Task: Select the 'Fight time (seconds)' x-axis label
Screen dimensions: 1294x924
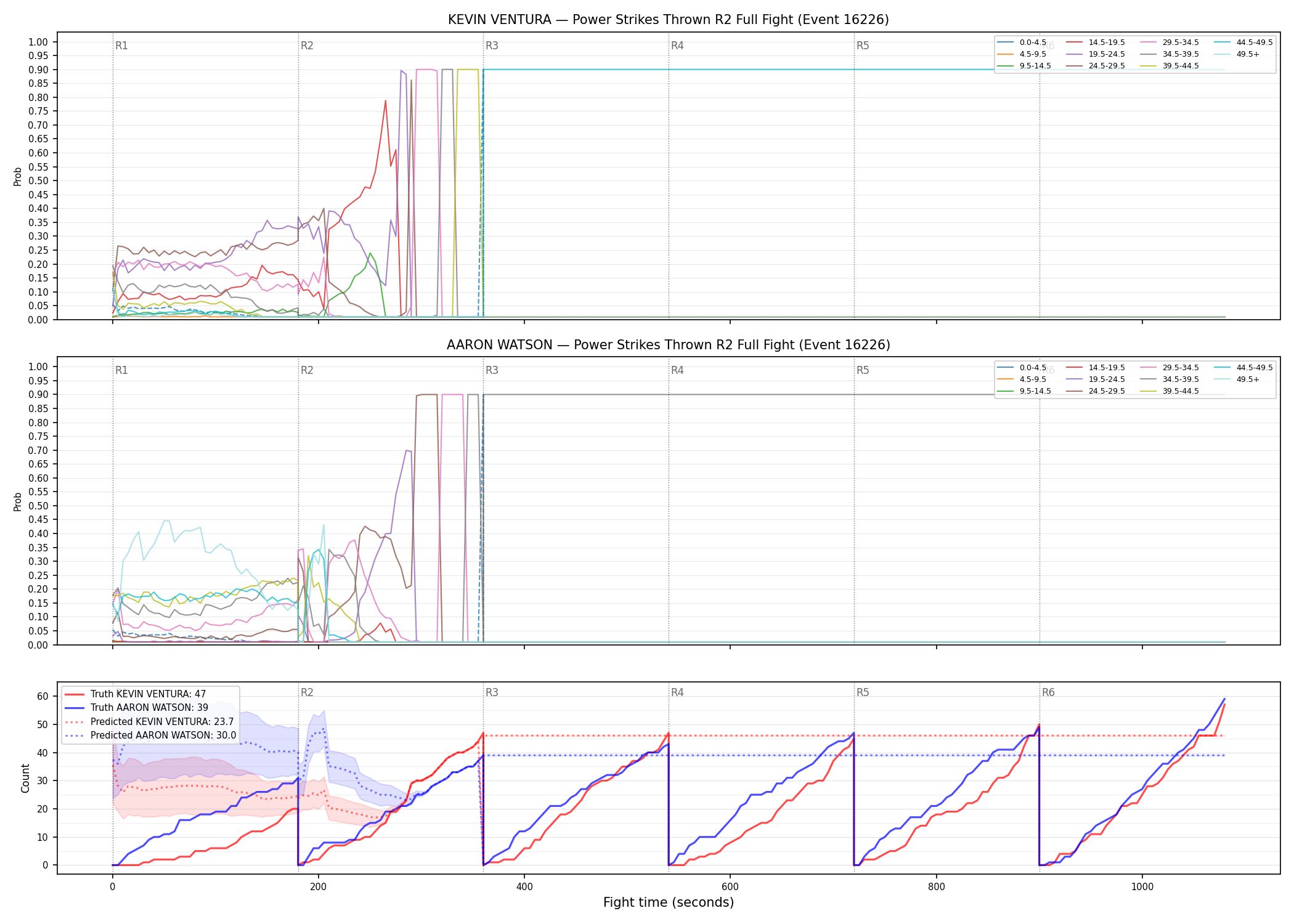Action: (x=669, y=902)
